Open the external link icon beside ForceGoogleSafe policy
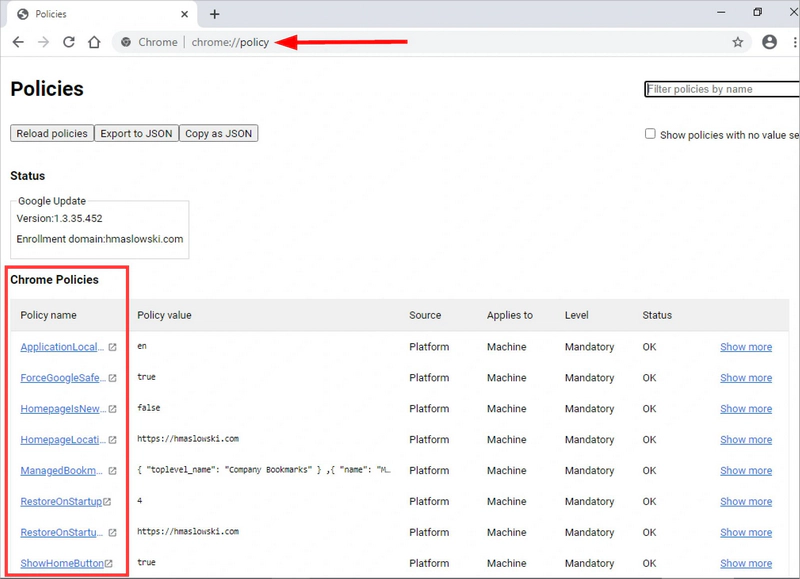Screen dimensions: 800x579 112,379
